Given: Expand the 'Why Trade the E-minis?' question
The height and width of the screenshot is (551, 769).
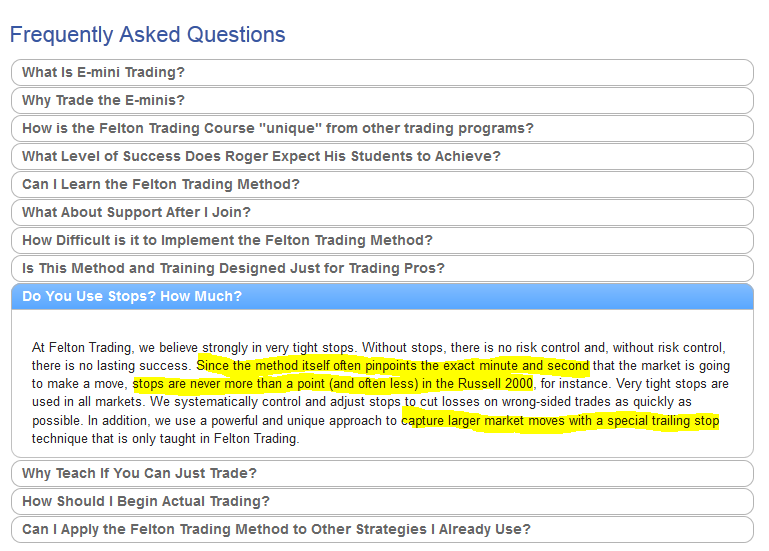Looking at the screenshot, I should (x=382, y=101).
